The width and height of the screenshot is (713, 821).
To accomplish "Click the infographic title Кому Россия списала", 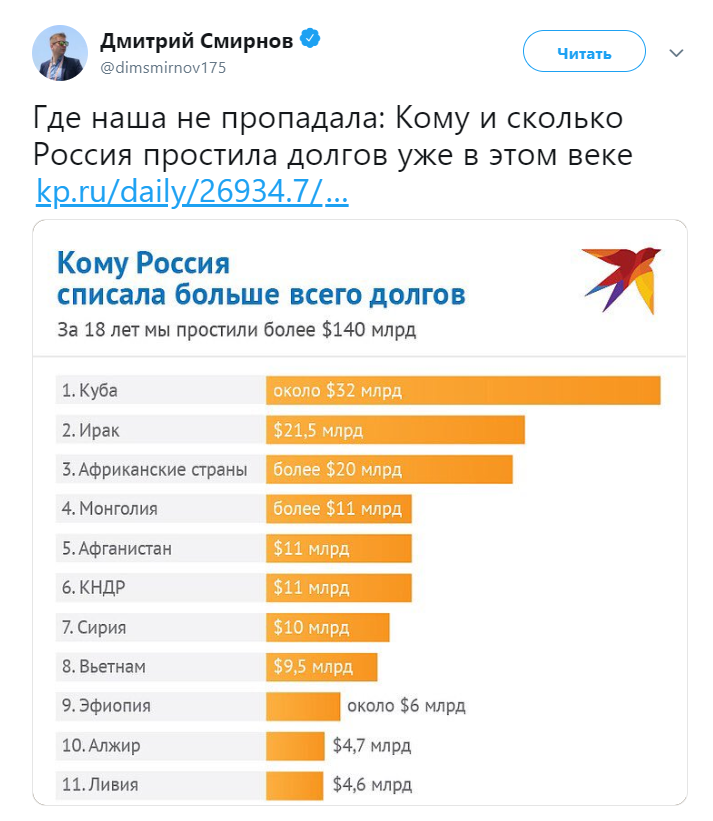I will click(261, 278).
